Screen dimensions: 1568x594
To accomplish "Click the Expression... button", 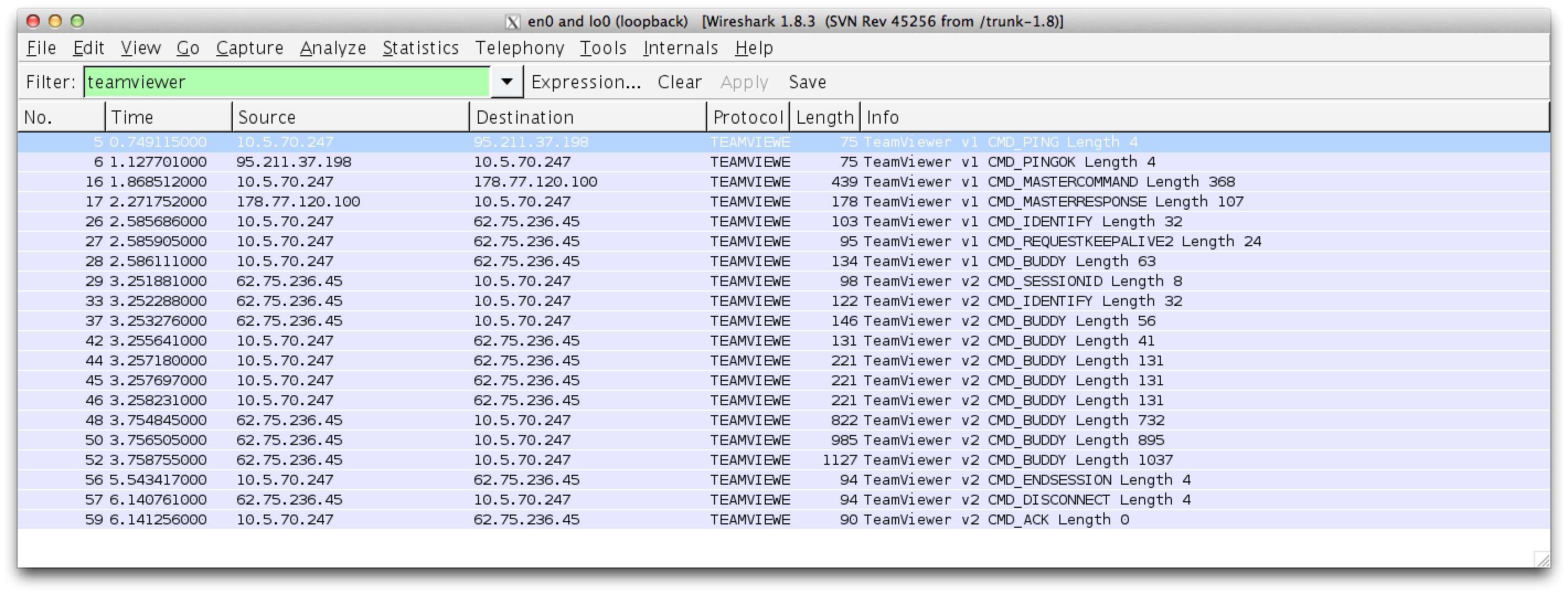I will point(586,82).
